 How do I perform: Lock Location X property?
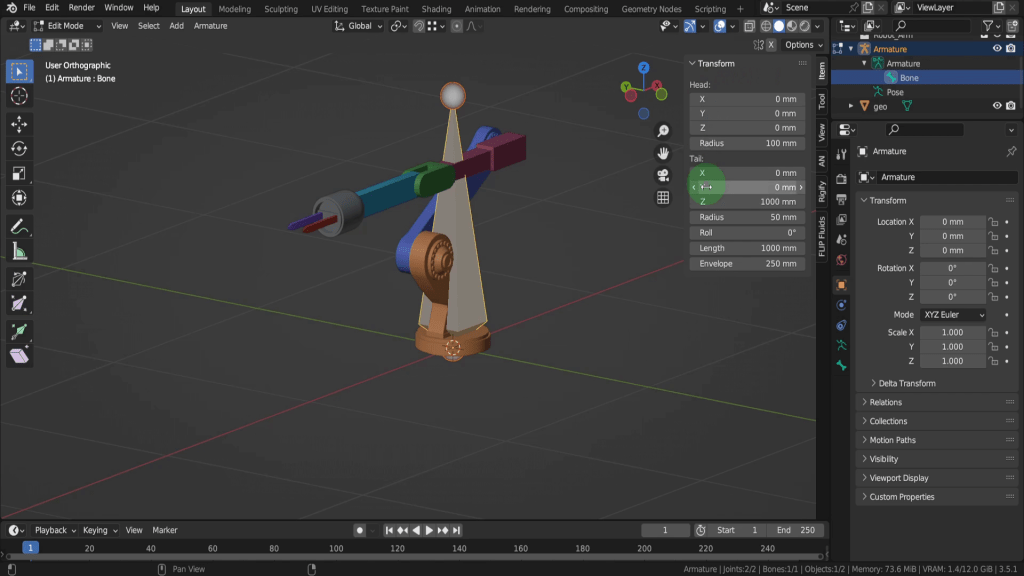993,222
